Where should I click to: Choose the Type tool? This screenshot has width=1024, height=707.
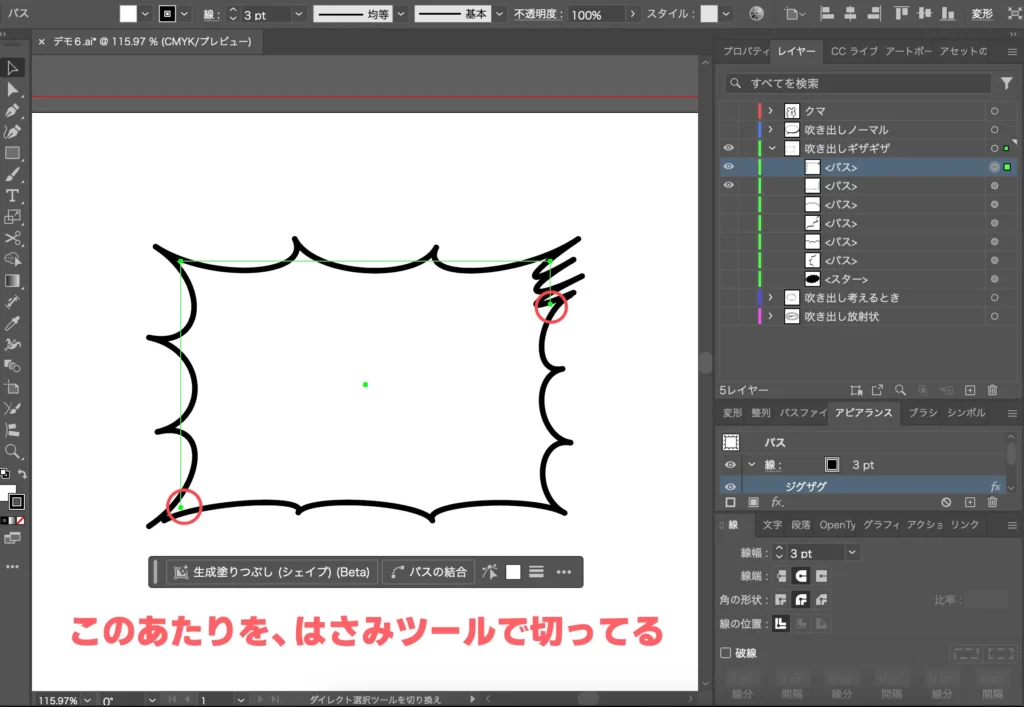tap(13, 195)
